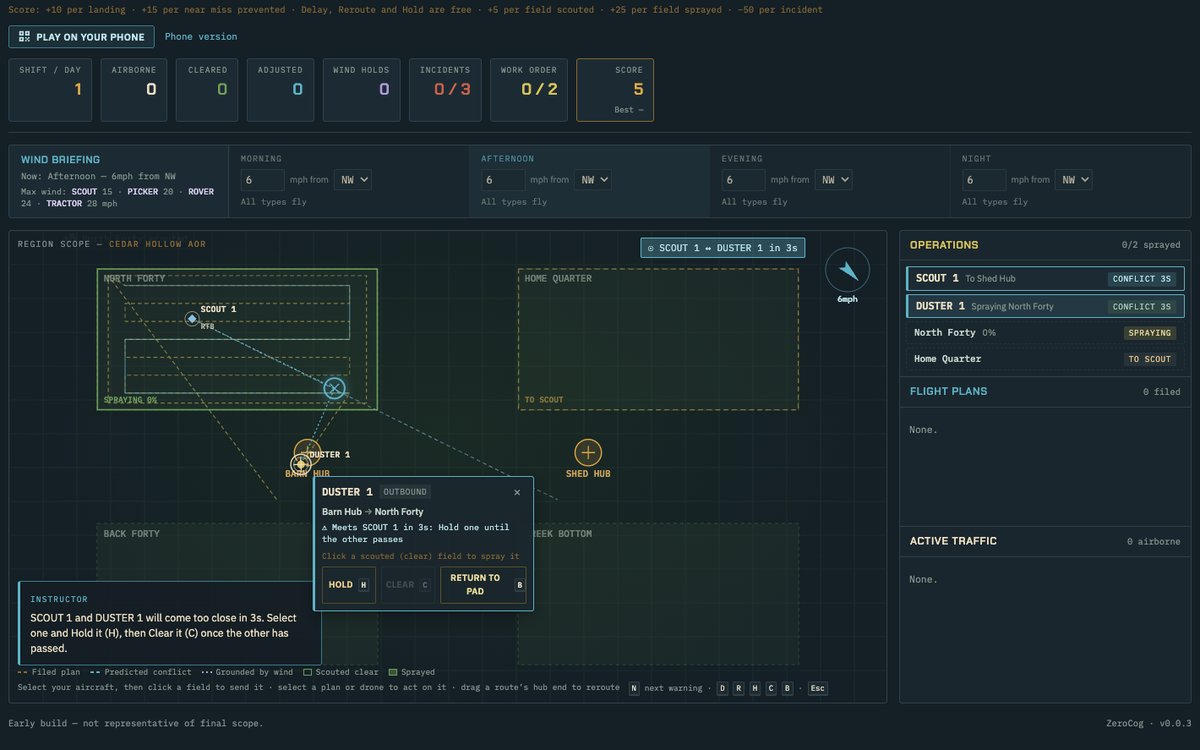Click DUSTER 1 CONFLICT 3S badge
1200x750 pixels.
1141,306
